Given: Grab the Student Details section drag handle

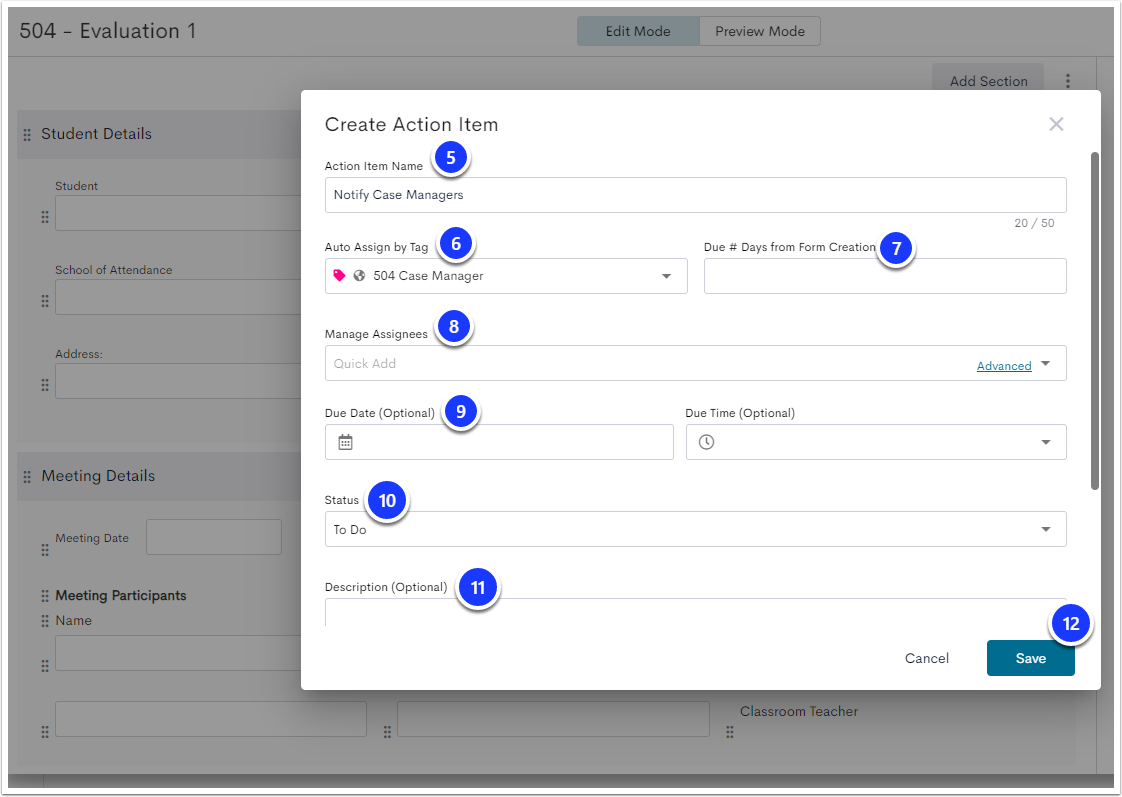Looking at the screenshot, I should tap(27, 135).
